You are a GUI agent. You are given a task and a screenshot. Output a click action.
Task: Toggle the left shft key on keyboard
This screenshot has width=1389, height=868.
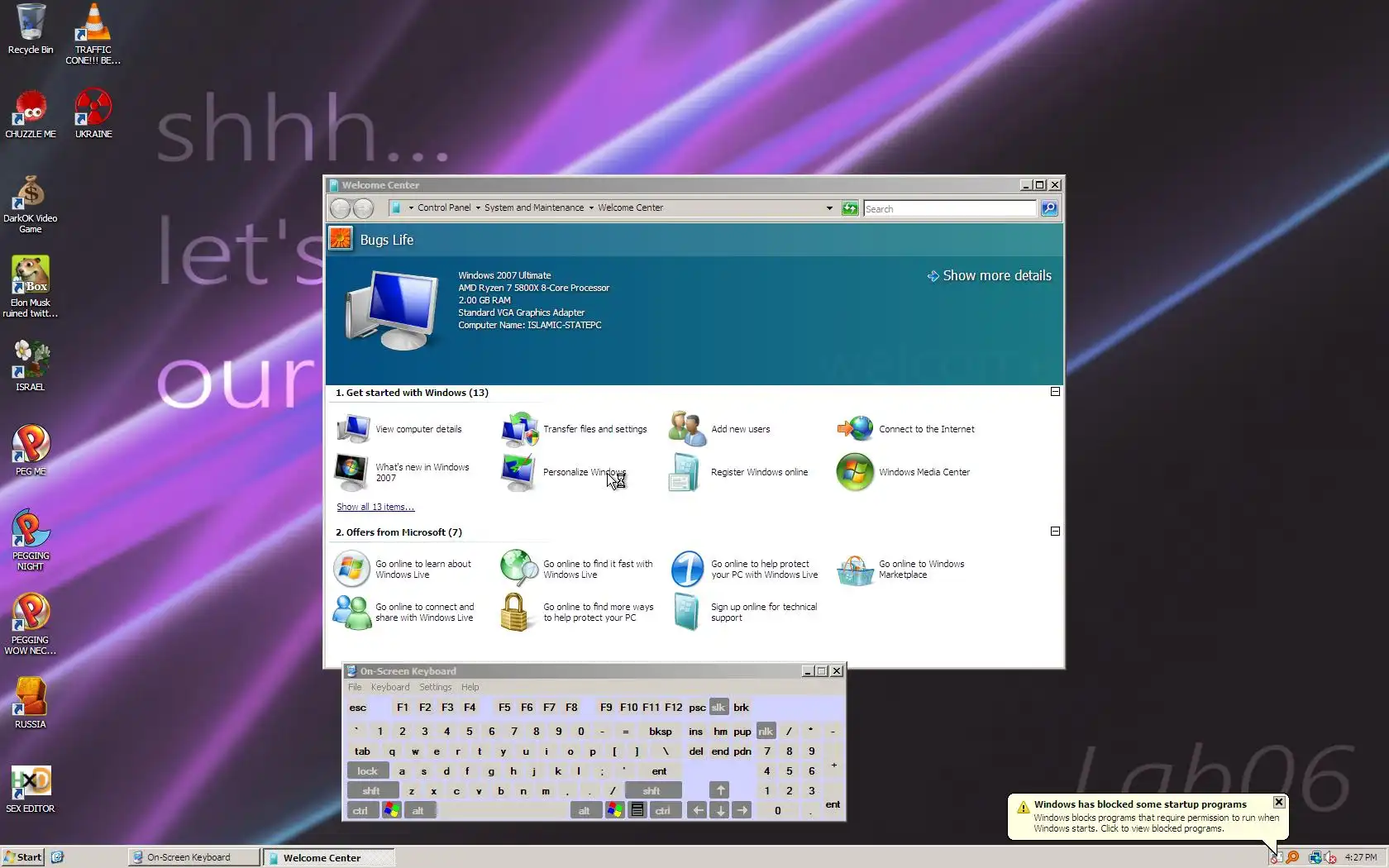371,791
